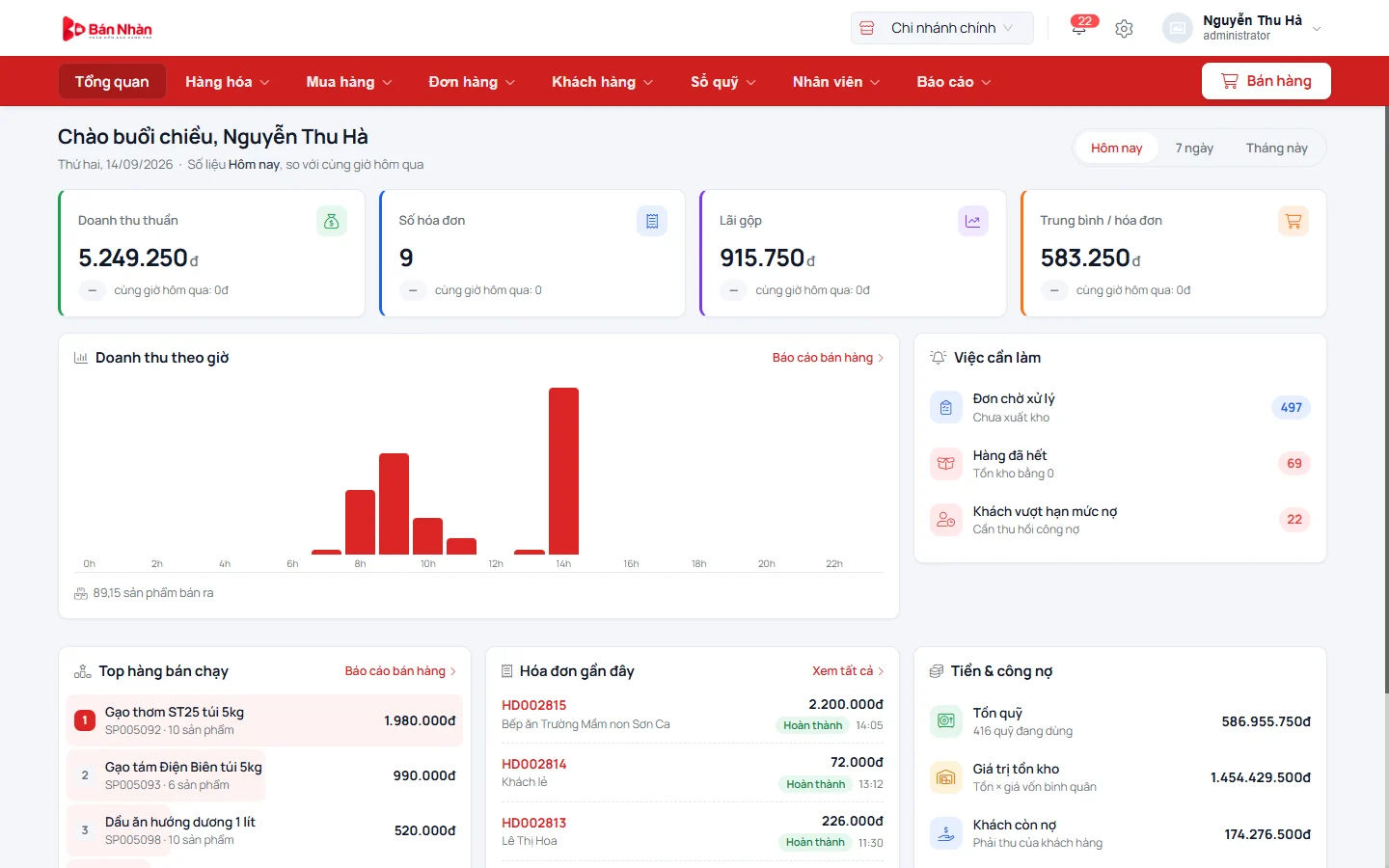Open the Chi nhánh chính branch dropdown

tap(942, 28)
